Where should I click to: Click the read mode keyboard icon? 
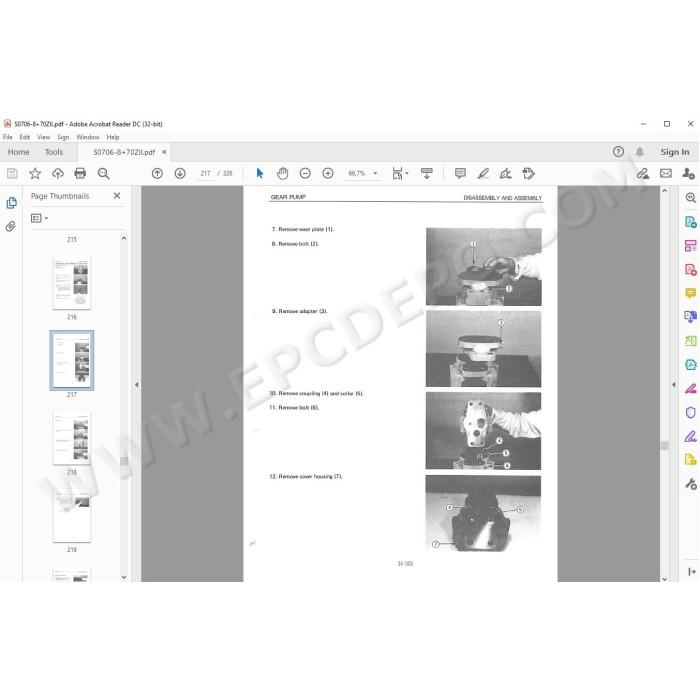coord(427,173)
